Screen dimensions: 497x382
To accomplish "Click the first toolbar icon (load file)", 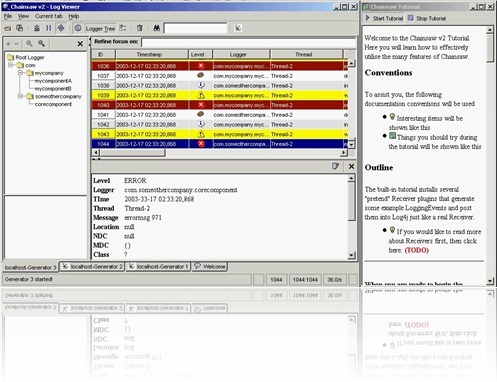I will 7,28.
